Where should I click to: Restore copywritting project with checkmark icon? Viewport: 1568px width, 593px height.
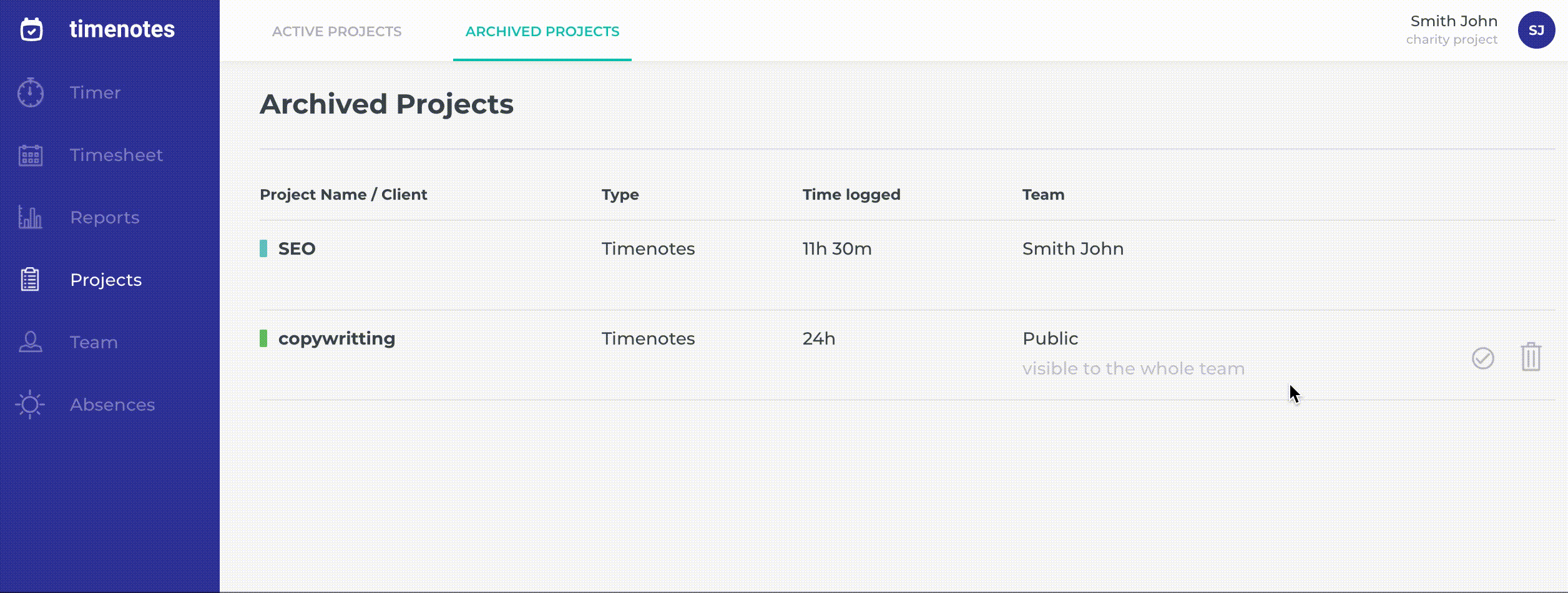pos(1482,358)
